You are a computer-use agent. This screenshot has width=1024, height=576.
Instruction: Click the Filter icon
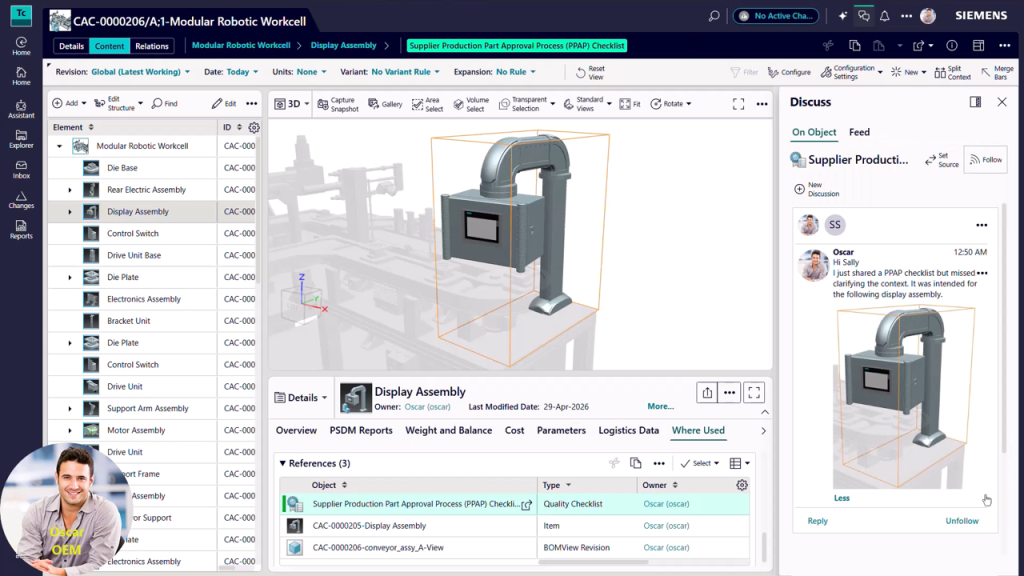click(744, 72)
